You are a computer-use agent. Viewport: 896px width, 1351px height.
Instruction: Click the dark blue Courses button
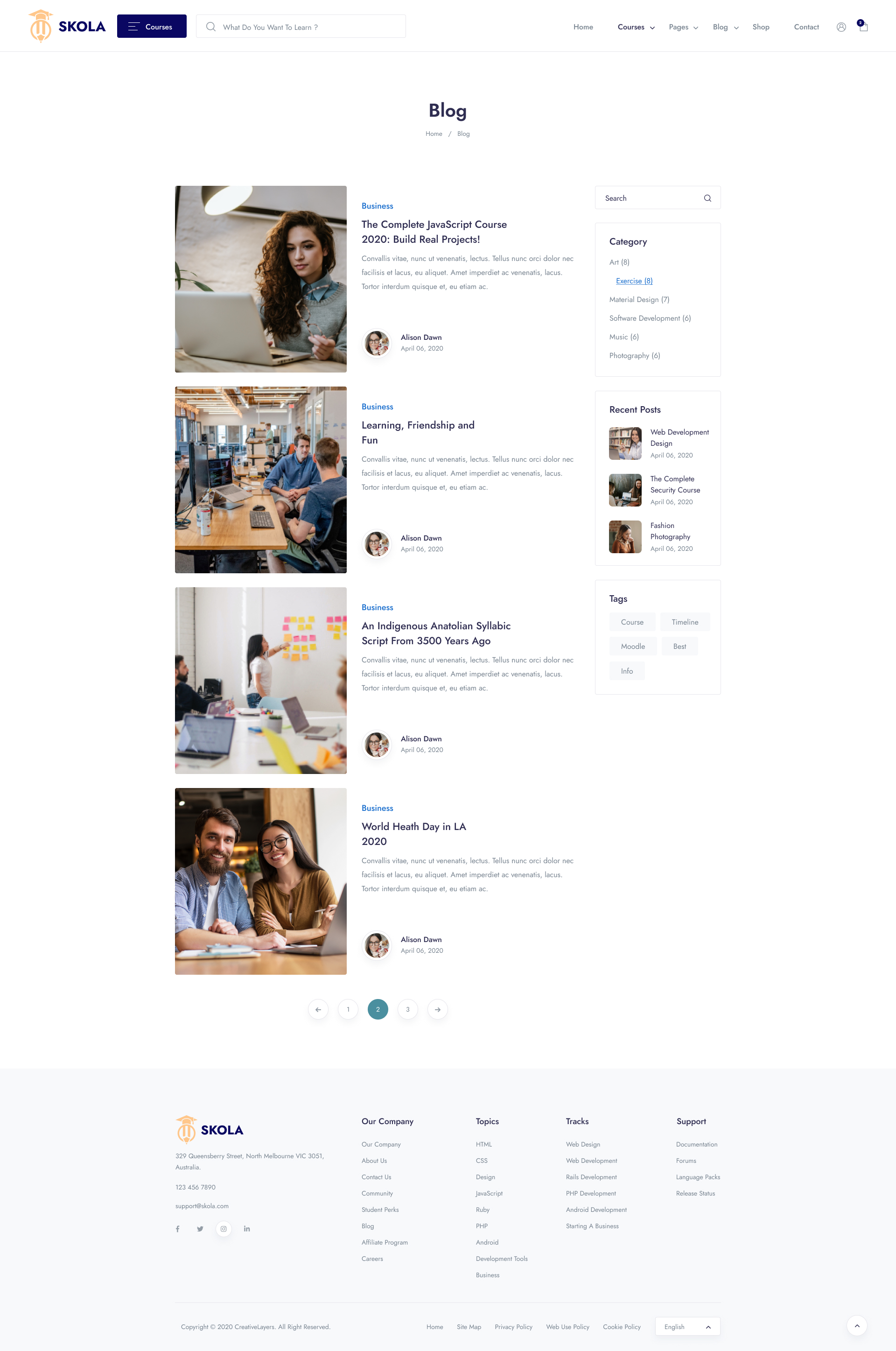(x=152, y=26)
